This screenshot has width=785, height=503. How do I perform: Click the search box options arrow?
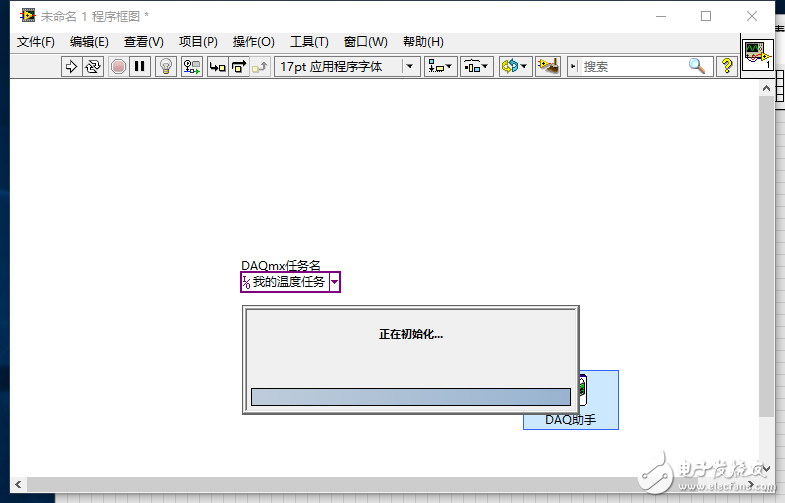[x=574, y=67]
